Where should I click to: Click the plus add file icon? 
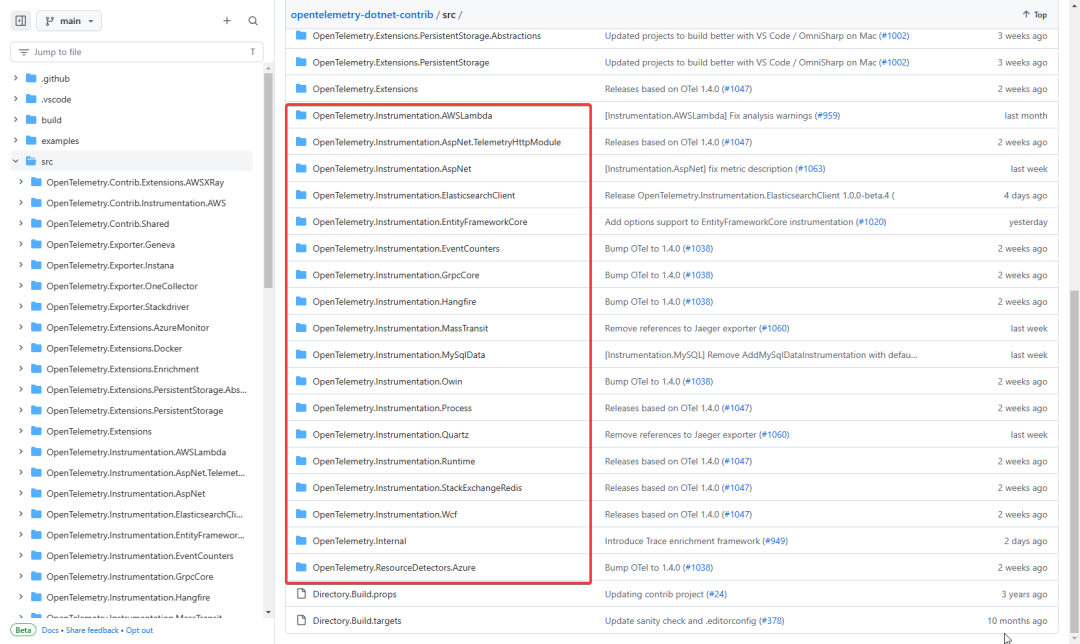(x=227, y=21)
